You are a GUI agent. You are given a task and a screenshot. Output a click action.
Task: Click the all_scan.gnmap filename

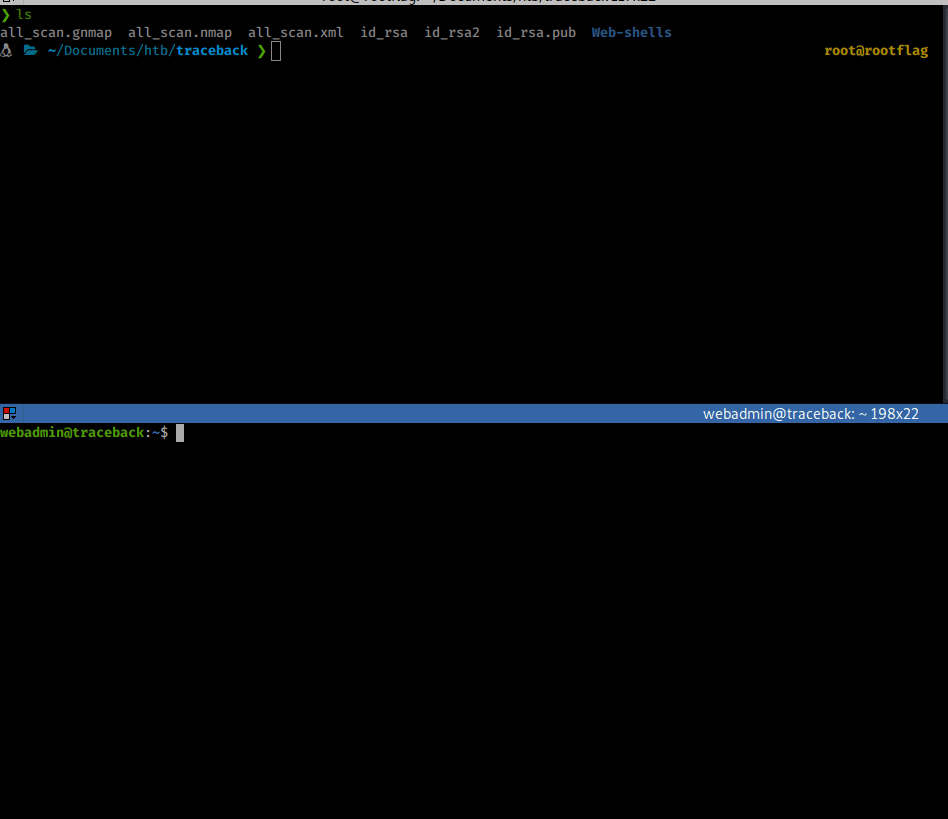(x=56, y=32)
